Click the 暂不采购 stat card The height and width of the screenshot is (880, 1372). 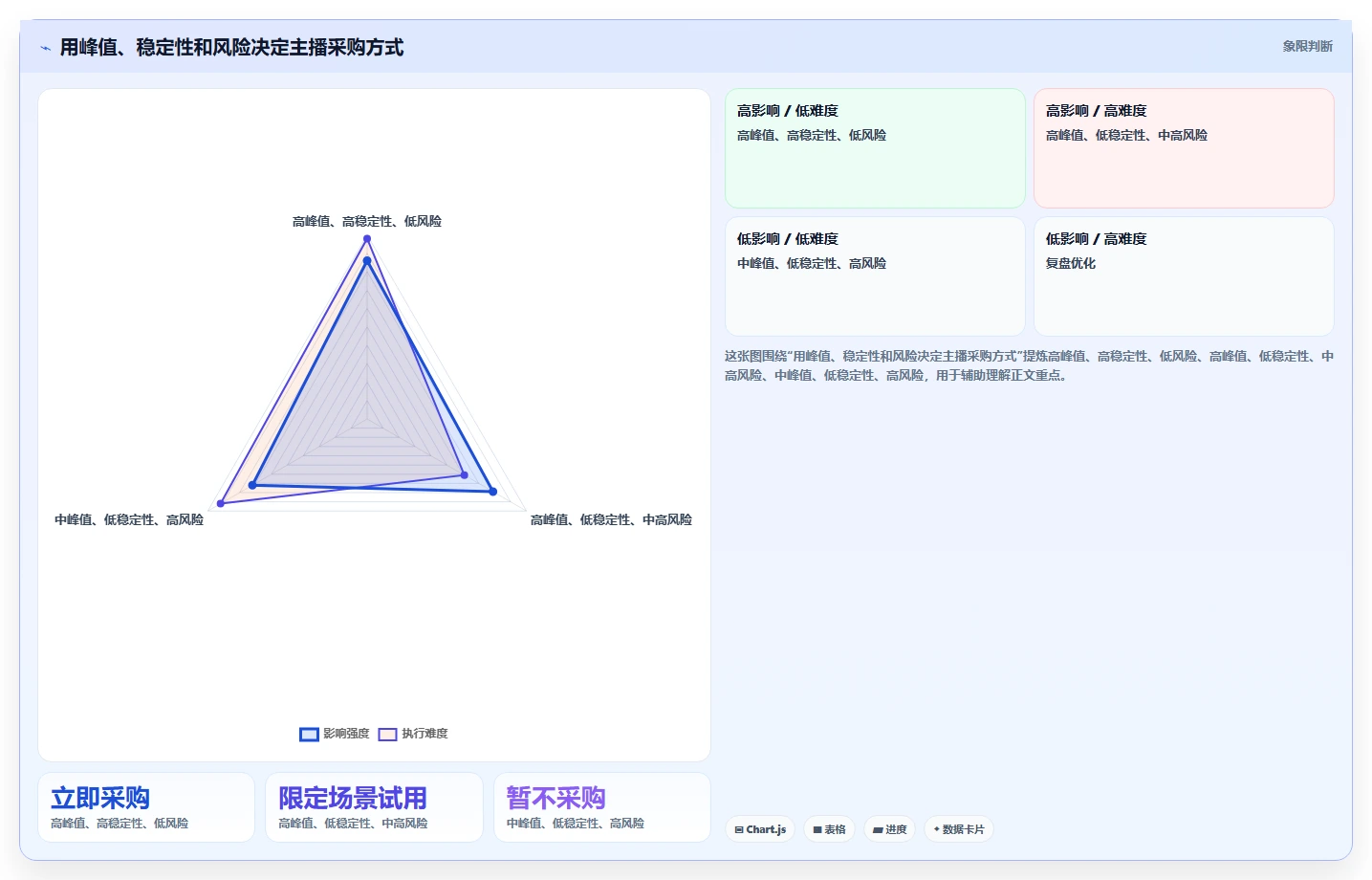(602, 807)
